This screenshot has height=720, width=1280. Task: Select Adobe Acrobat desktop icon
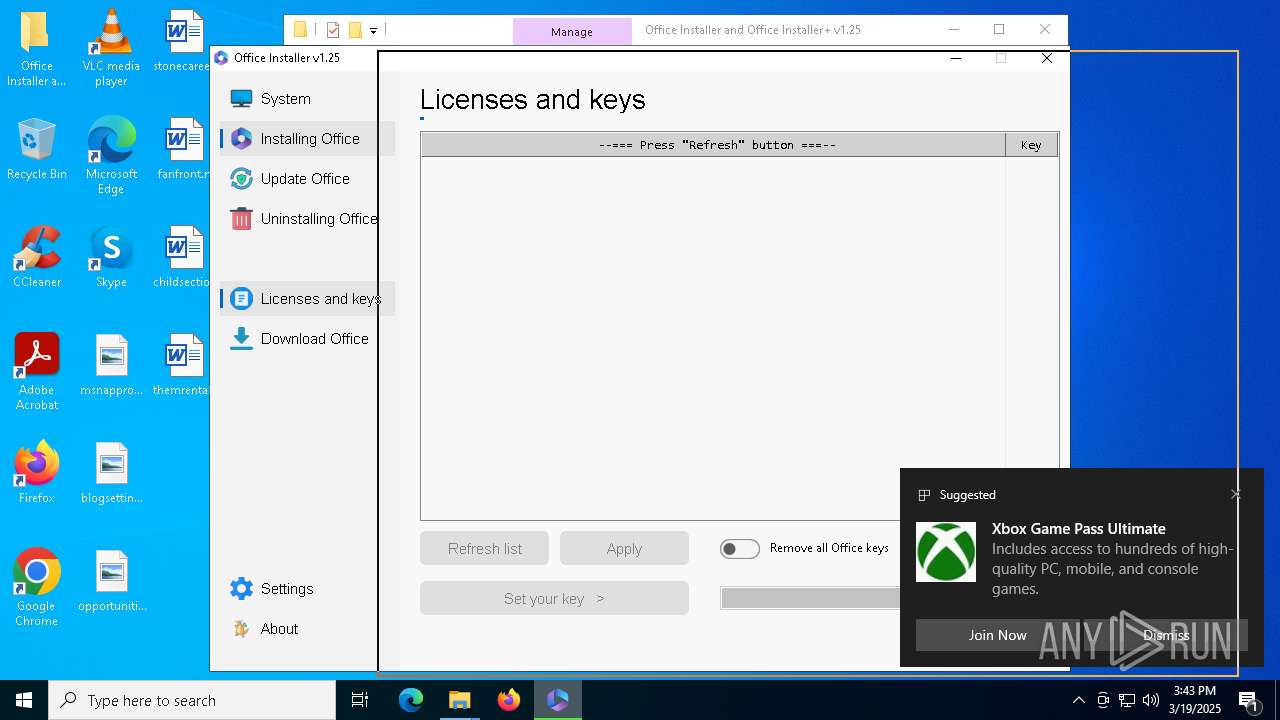click(37, 372)
